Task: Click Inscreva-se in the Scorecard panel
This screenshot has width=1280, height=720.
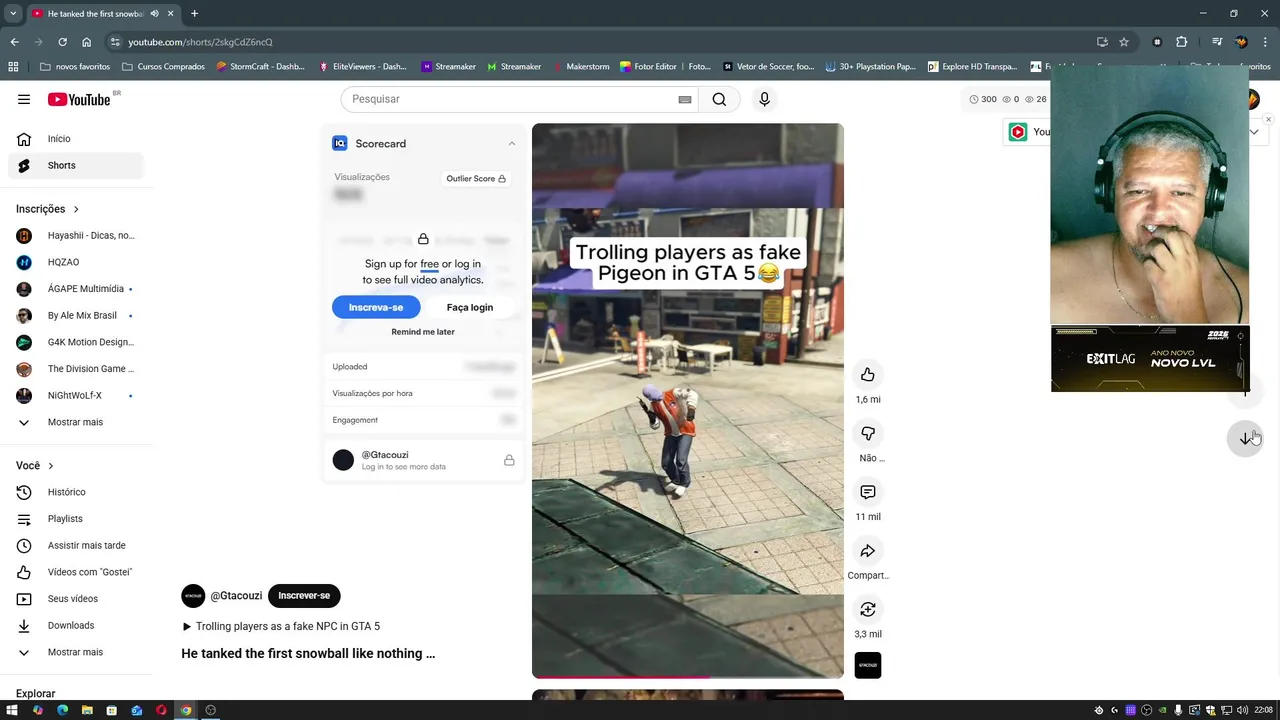Action: [376, 307]
